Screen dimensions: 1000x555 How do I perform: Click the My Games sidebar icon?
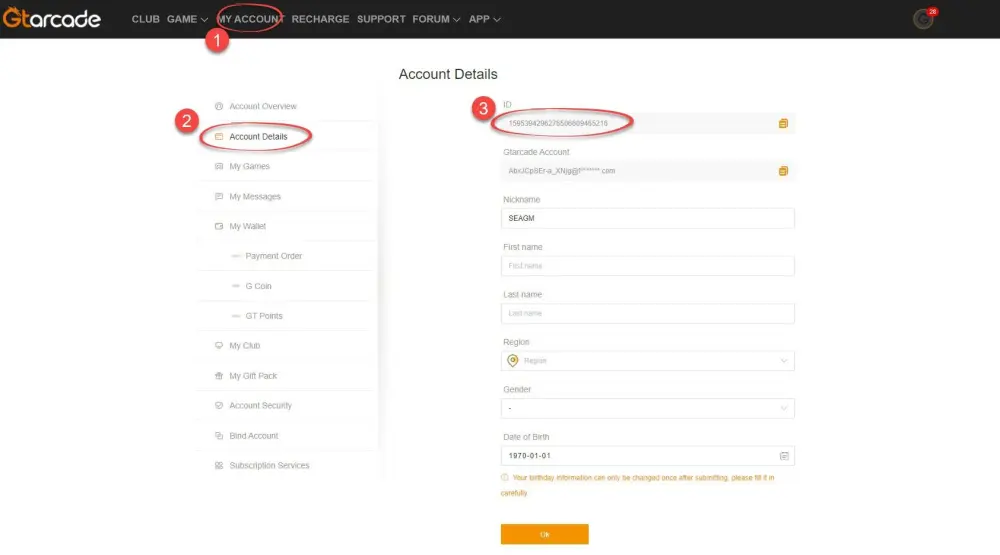(219, 166)
